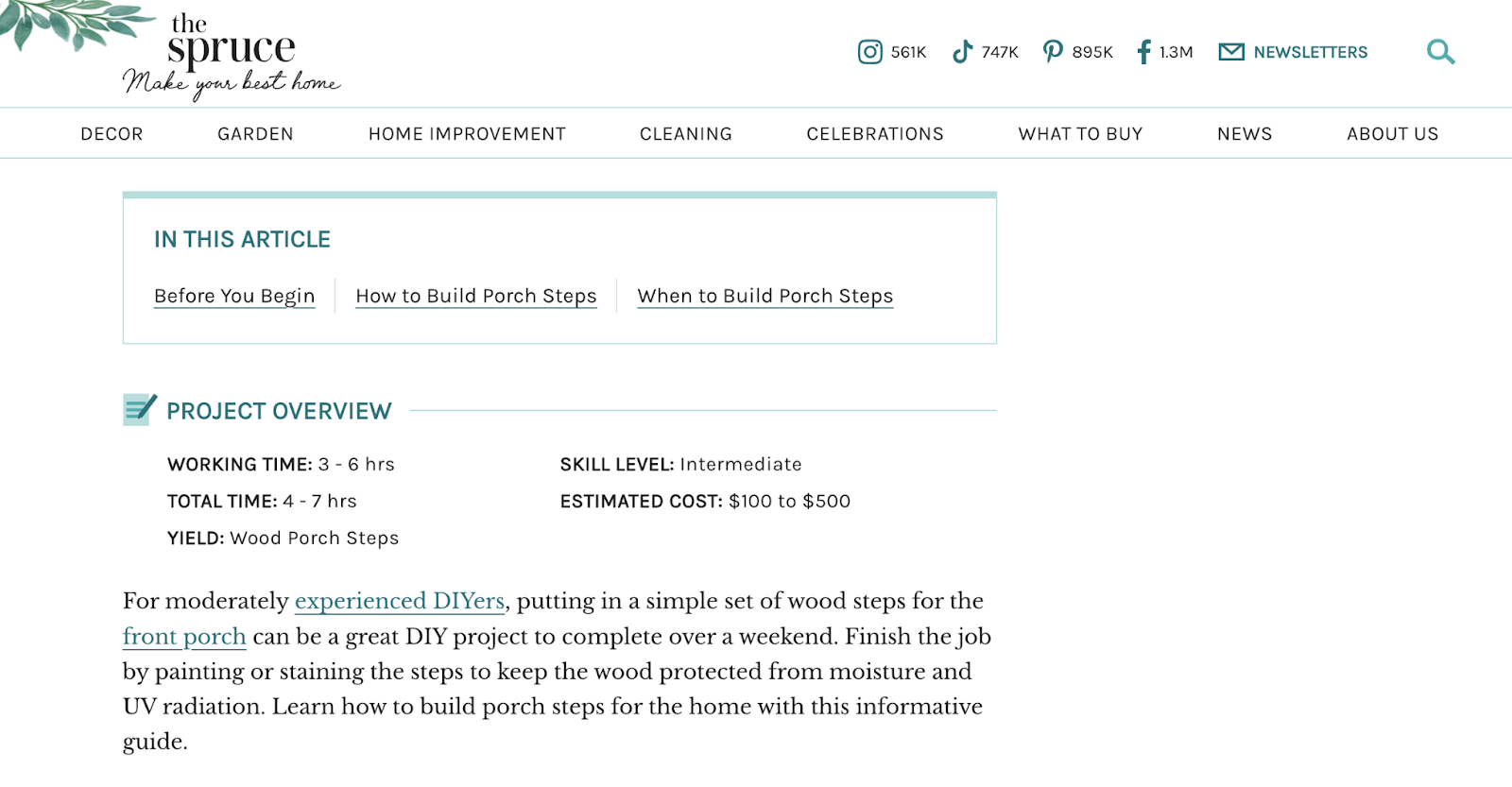The image size is (1512, 787).
Task: Open The Spruce Instagram page icon
Action: [x=869, y=52]
